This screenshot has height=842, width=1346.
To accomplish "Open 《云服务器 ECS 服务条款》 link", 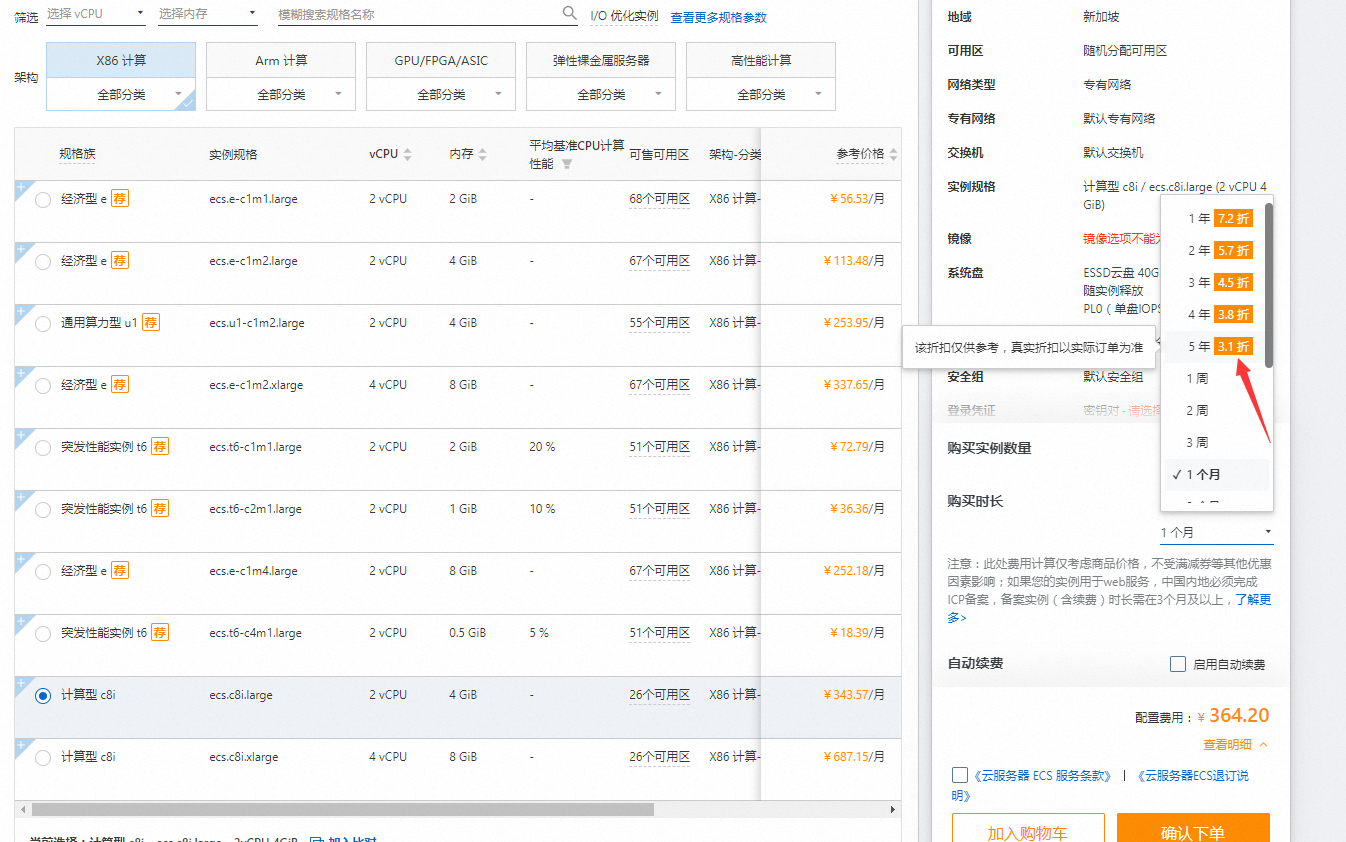I will point(1042,775).
